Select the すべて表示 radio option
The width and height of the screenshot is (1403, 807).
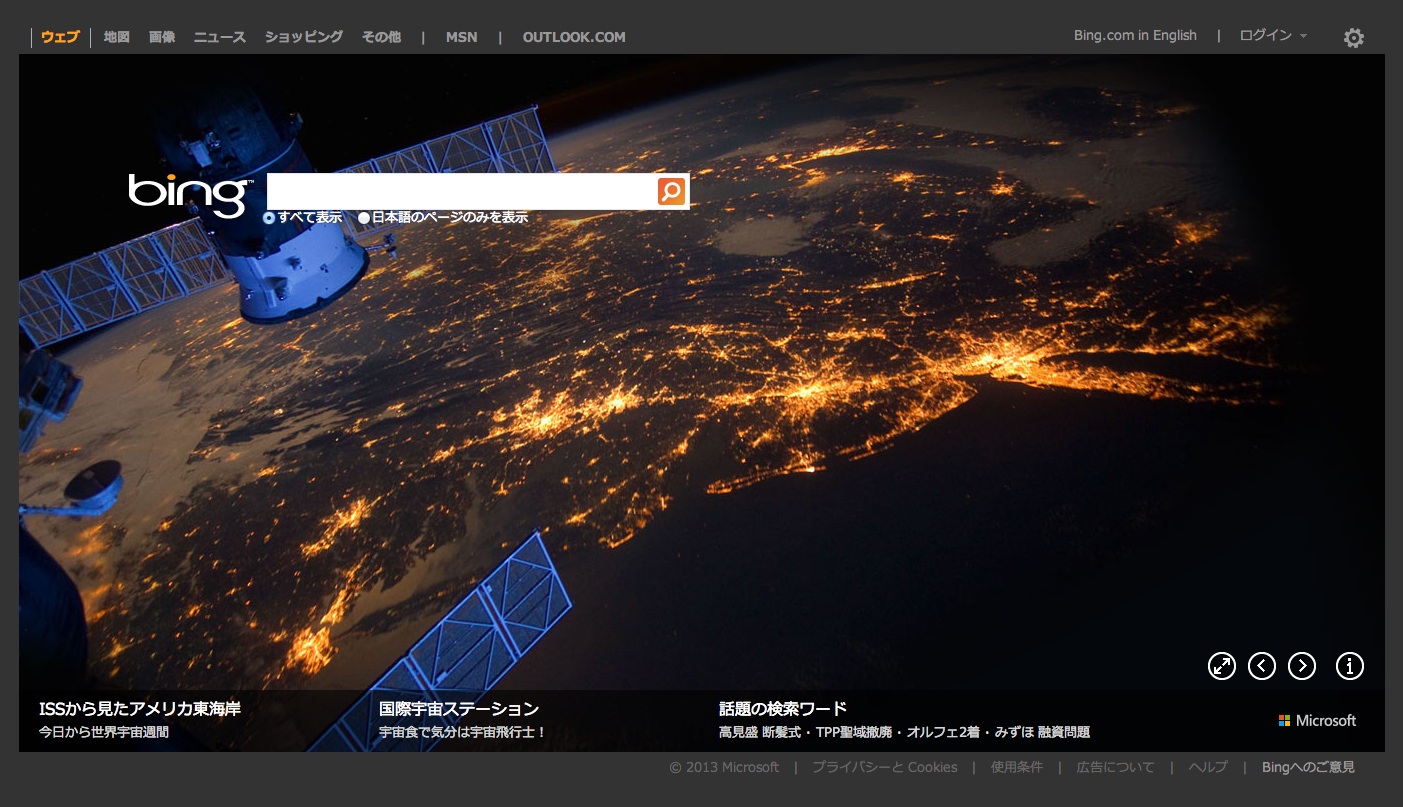(x=269, y=218)
